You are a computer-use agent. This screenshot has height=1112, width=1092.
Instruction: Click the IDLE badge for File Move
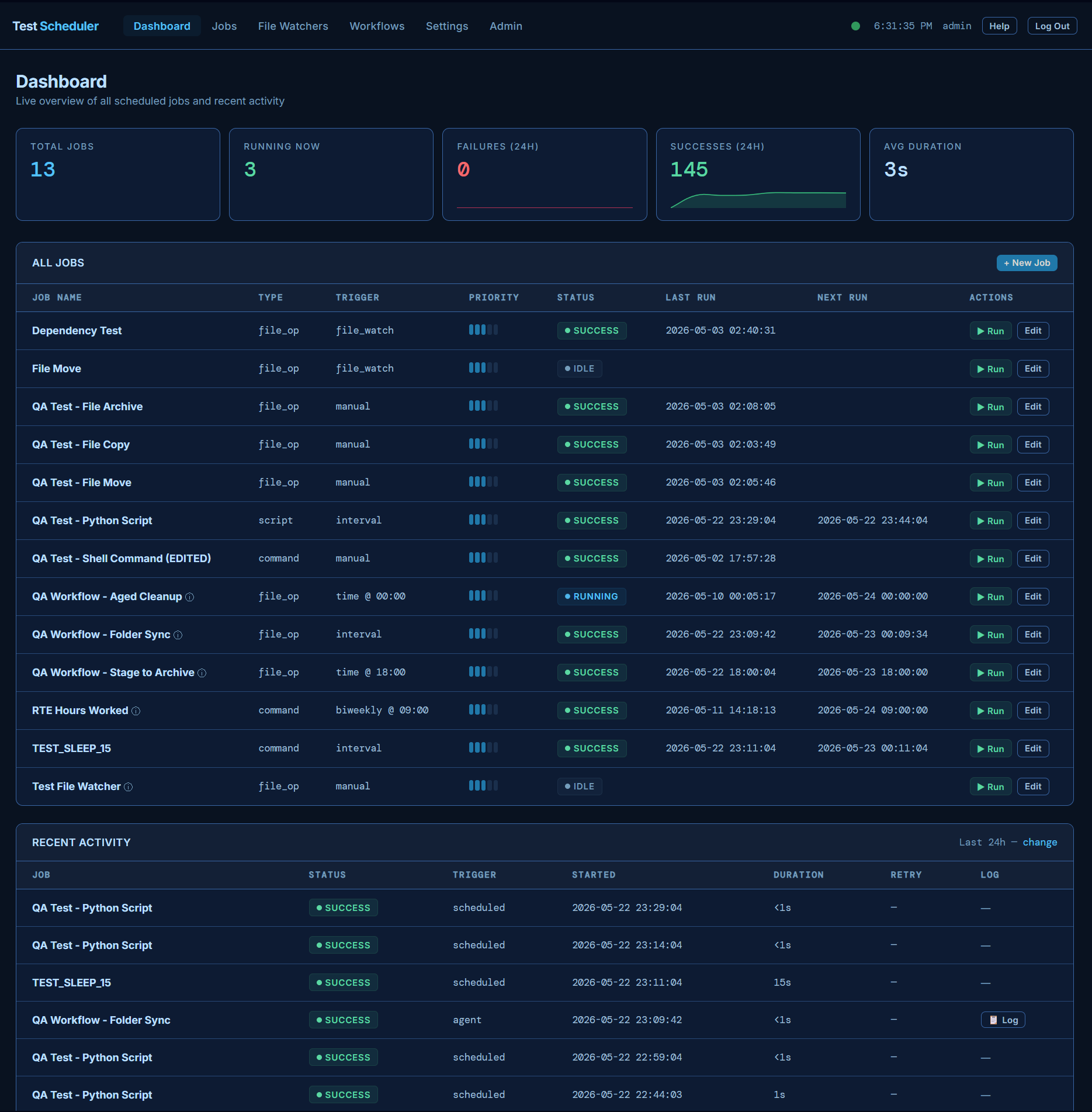[580, 369]
